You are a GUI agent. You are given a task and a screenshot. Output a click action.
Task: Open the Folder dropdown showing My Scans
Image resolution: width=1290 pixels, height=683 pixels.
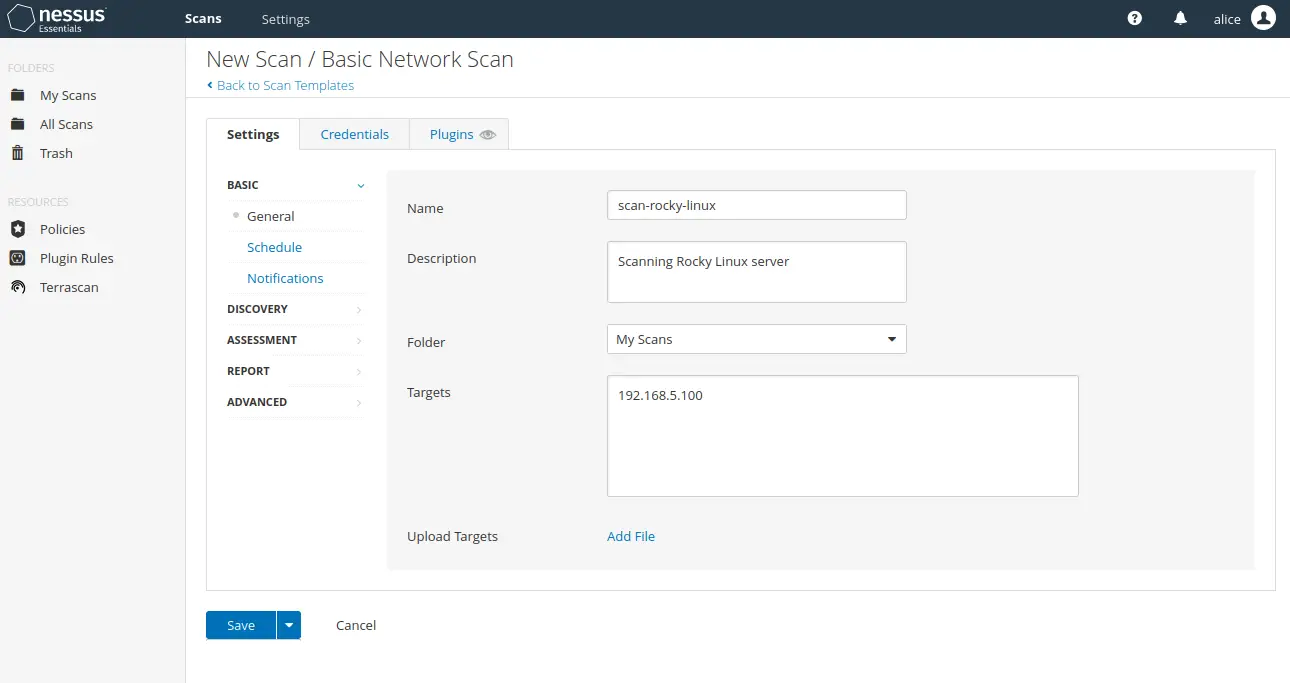tap(757, 339)
